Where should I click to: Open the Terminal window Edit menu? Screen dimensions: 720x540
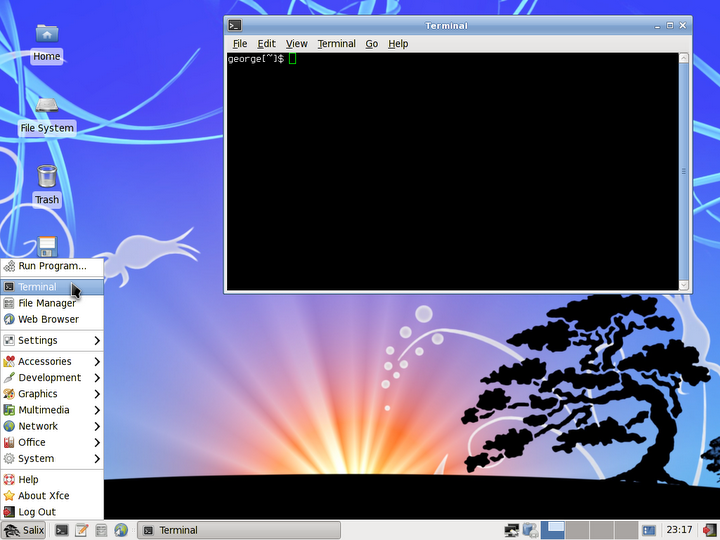266,44
